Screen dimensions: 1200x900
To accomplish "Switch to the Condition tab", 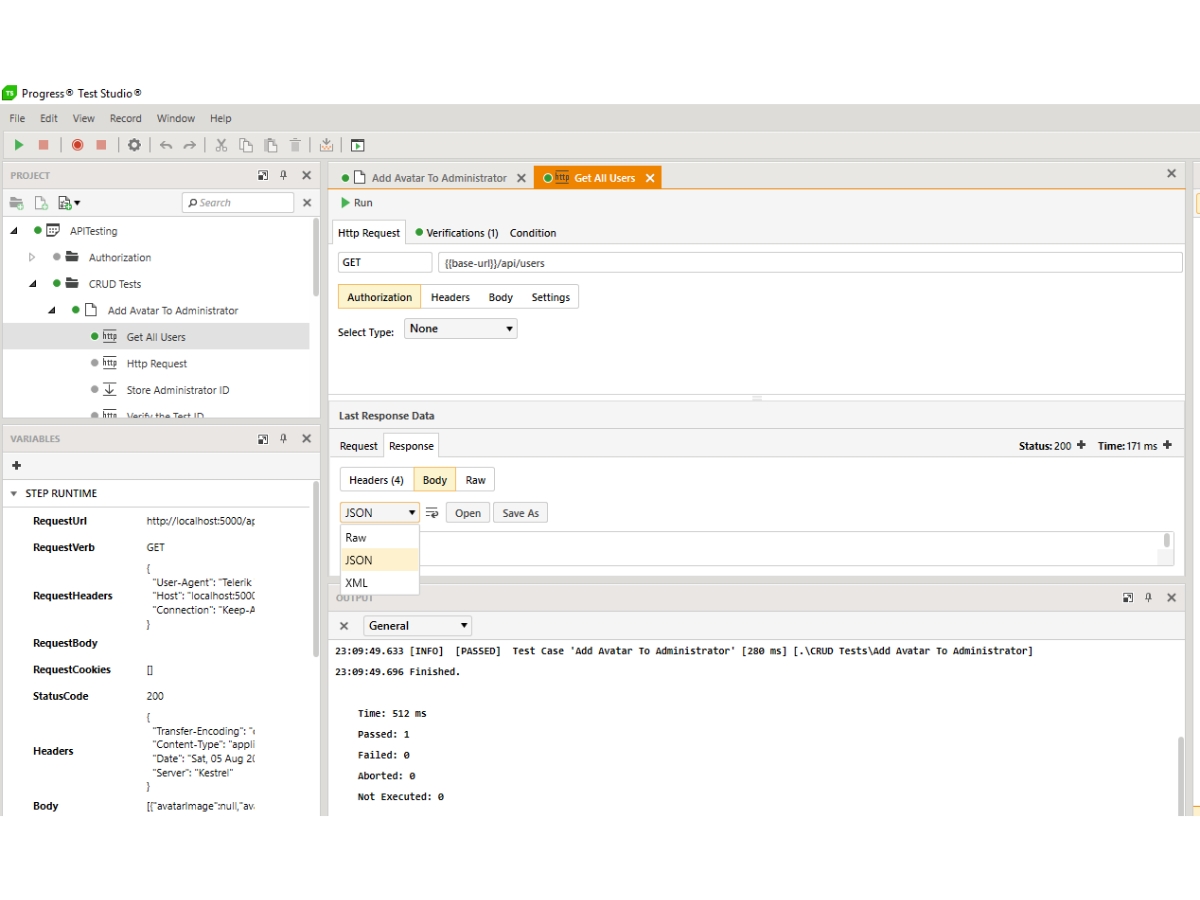I will tap(533, 233).
